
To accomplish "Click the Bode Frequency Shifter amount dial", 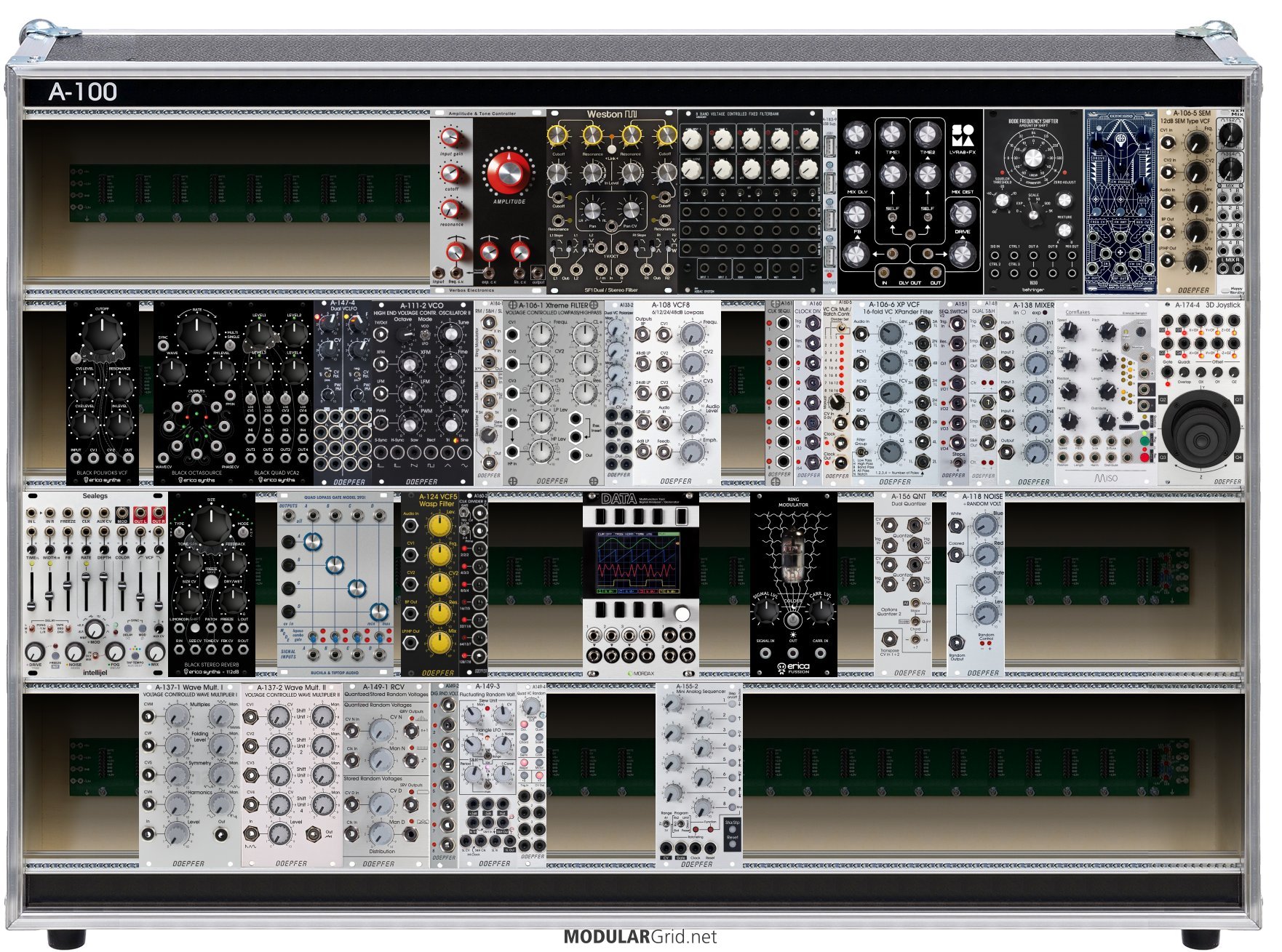I will click(1033, 159).
